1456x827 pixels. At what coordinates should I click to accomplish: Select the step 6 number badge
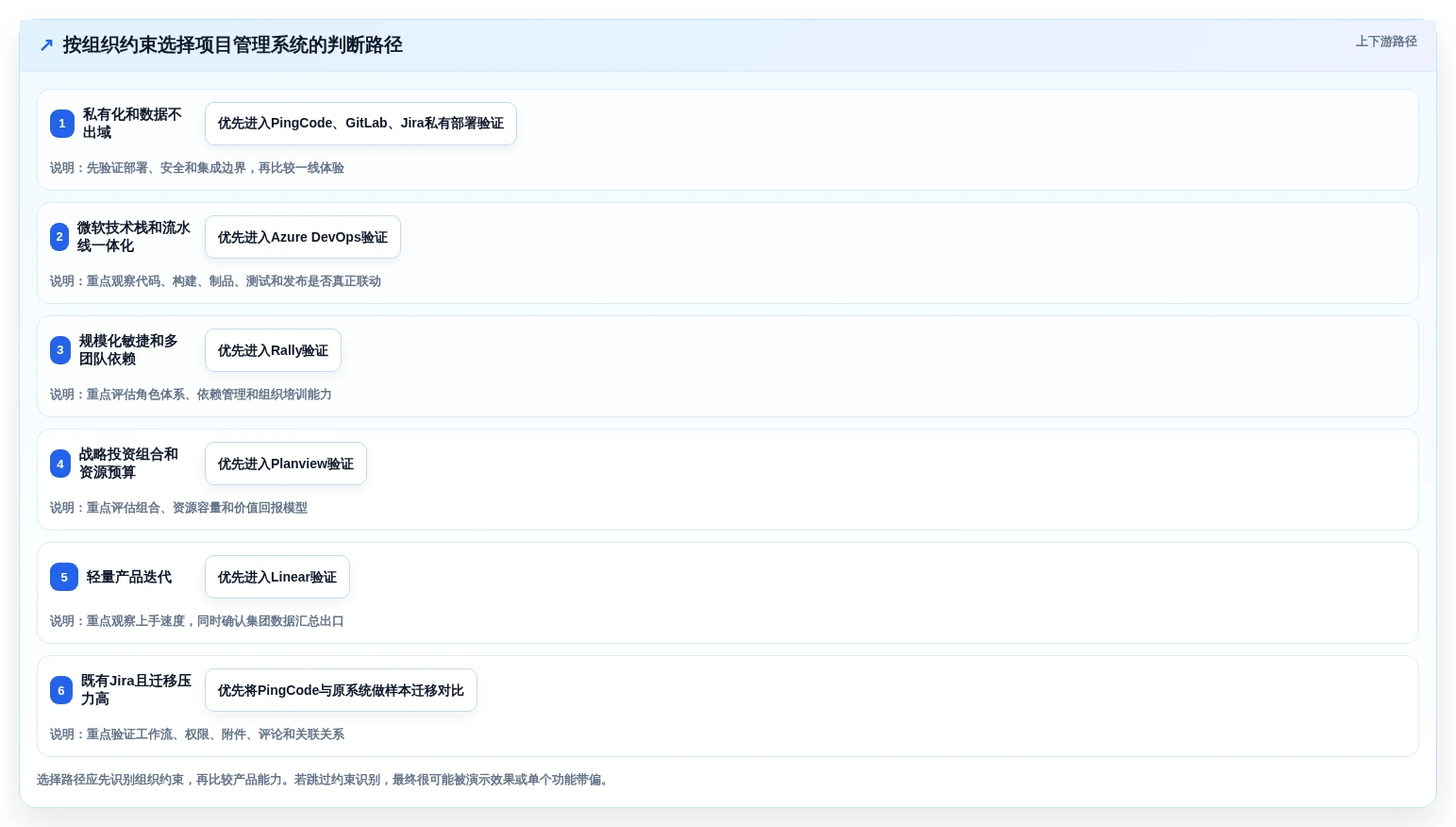click(61, 690)
